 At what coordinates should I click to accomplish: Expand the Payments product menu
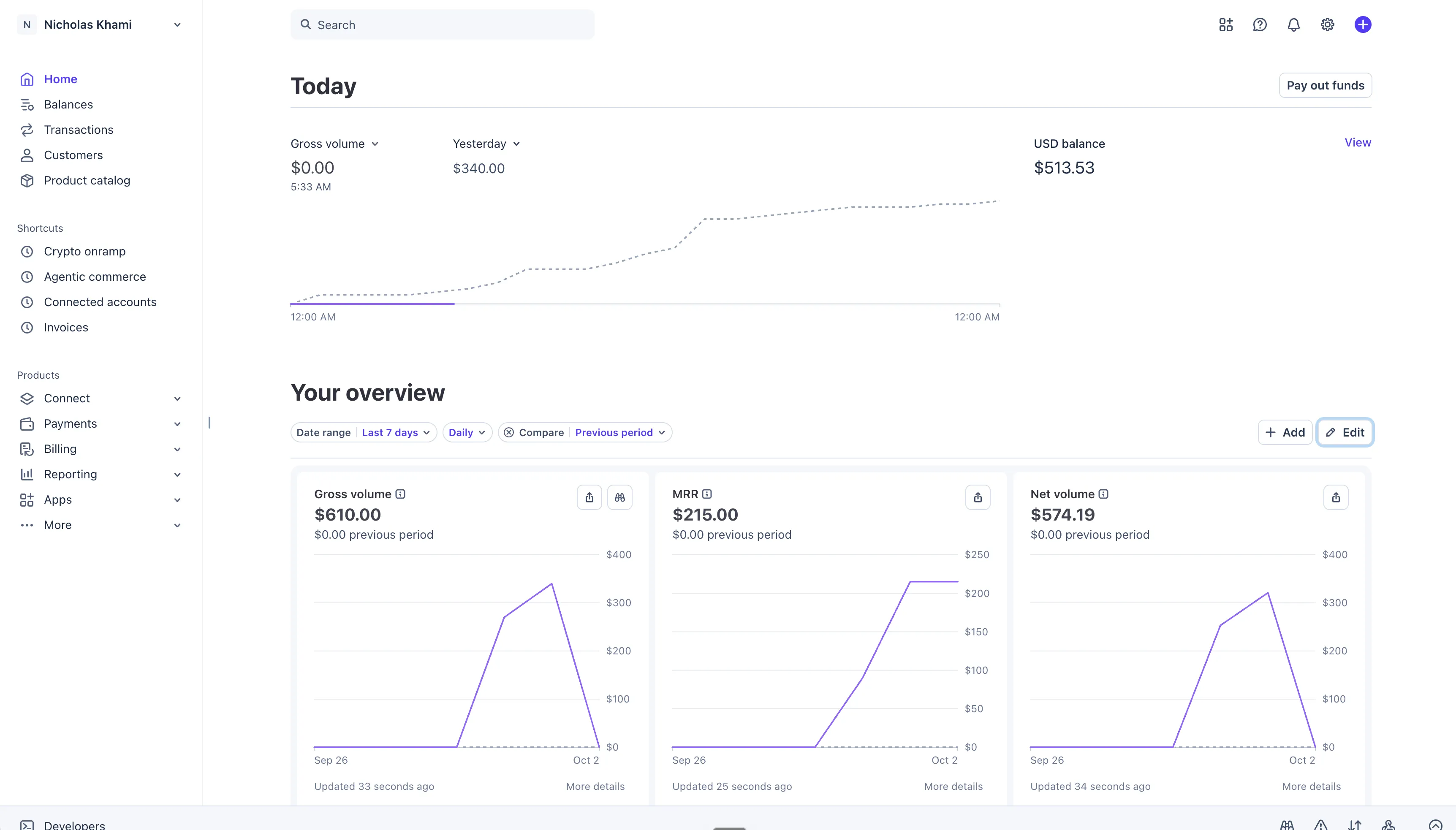click(101, 424)
